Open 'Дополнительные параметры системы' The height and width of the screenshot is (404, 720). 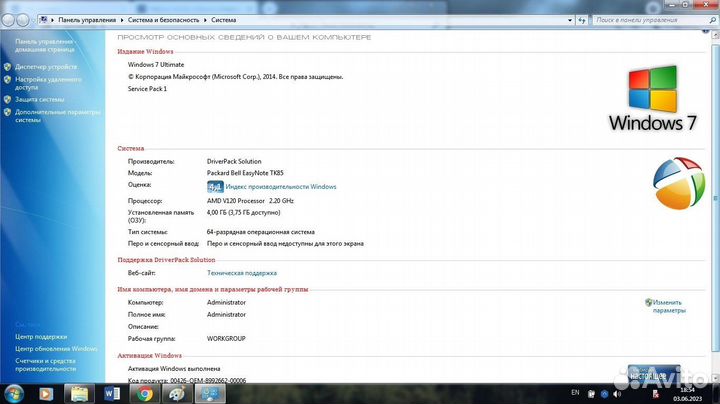pyautogui.click(x=57, y=116)
